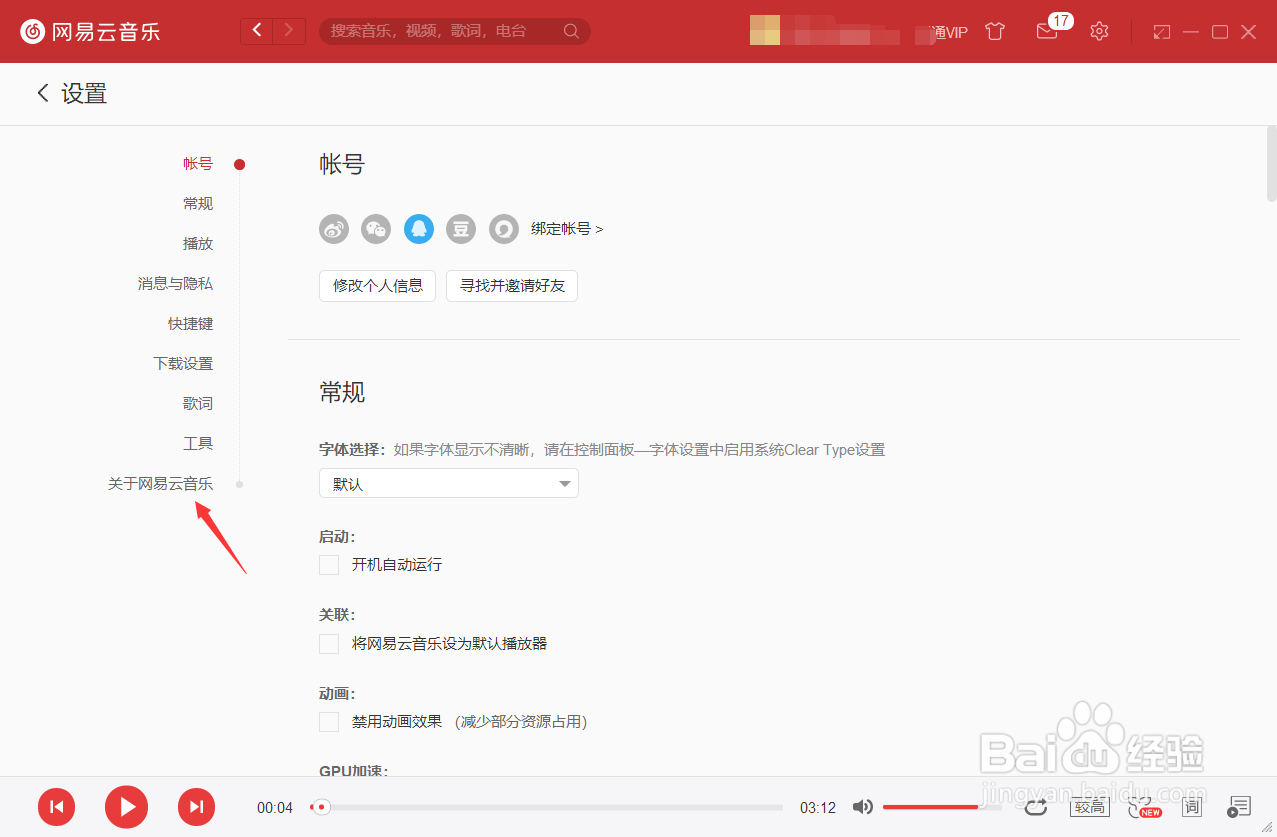Bind Weibo account icon
1277x837 pixels.
click(x=334, y=229)
